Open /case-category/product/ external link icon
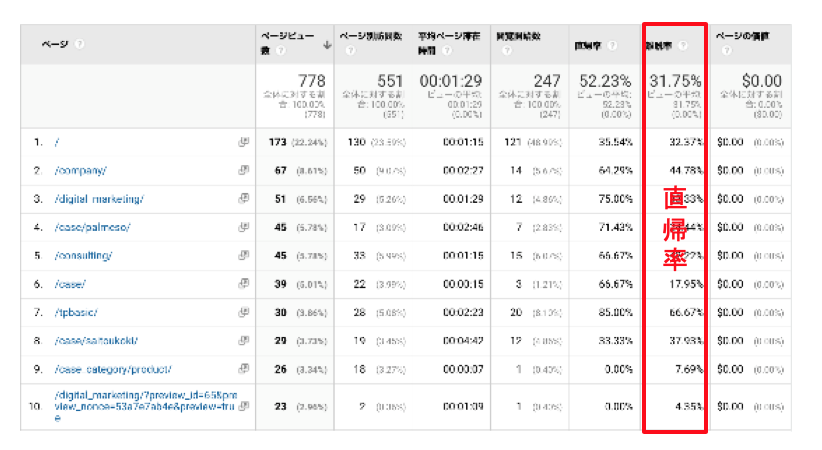 click(243, 368)
